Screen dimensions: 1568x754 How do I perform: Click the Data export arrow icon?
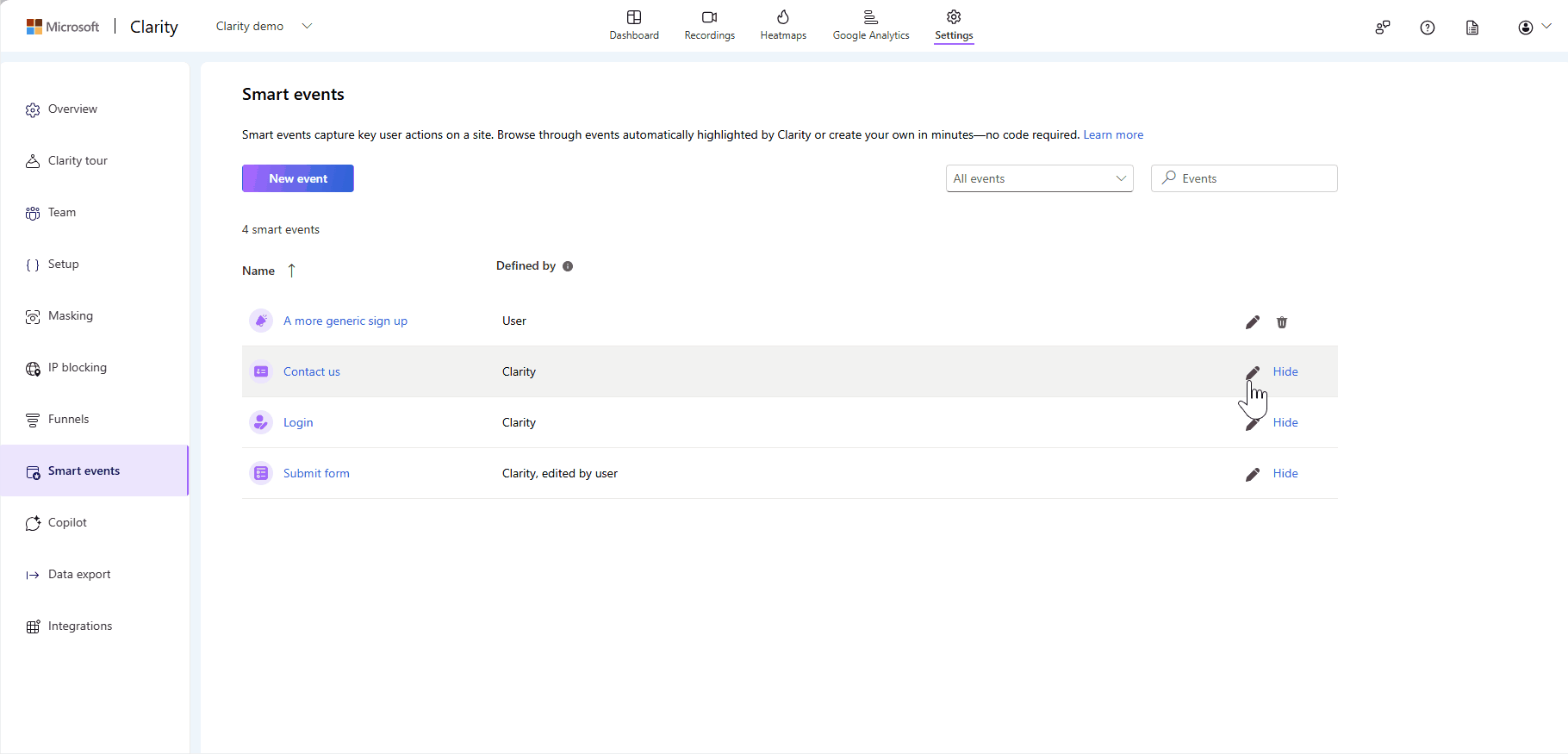(33, 575)
